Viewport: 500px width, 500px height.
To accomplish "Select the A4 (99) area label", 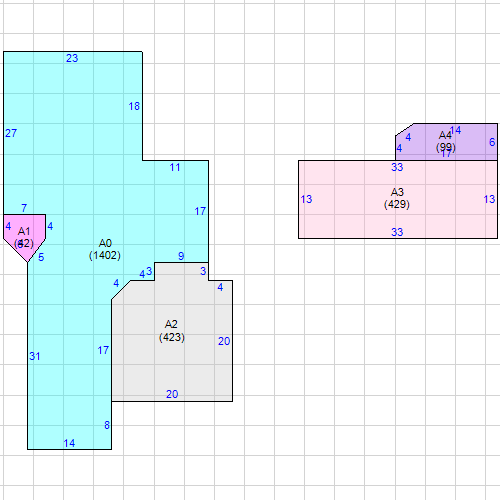I will click(x=446, y=141).
